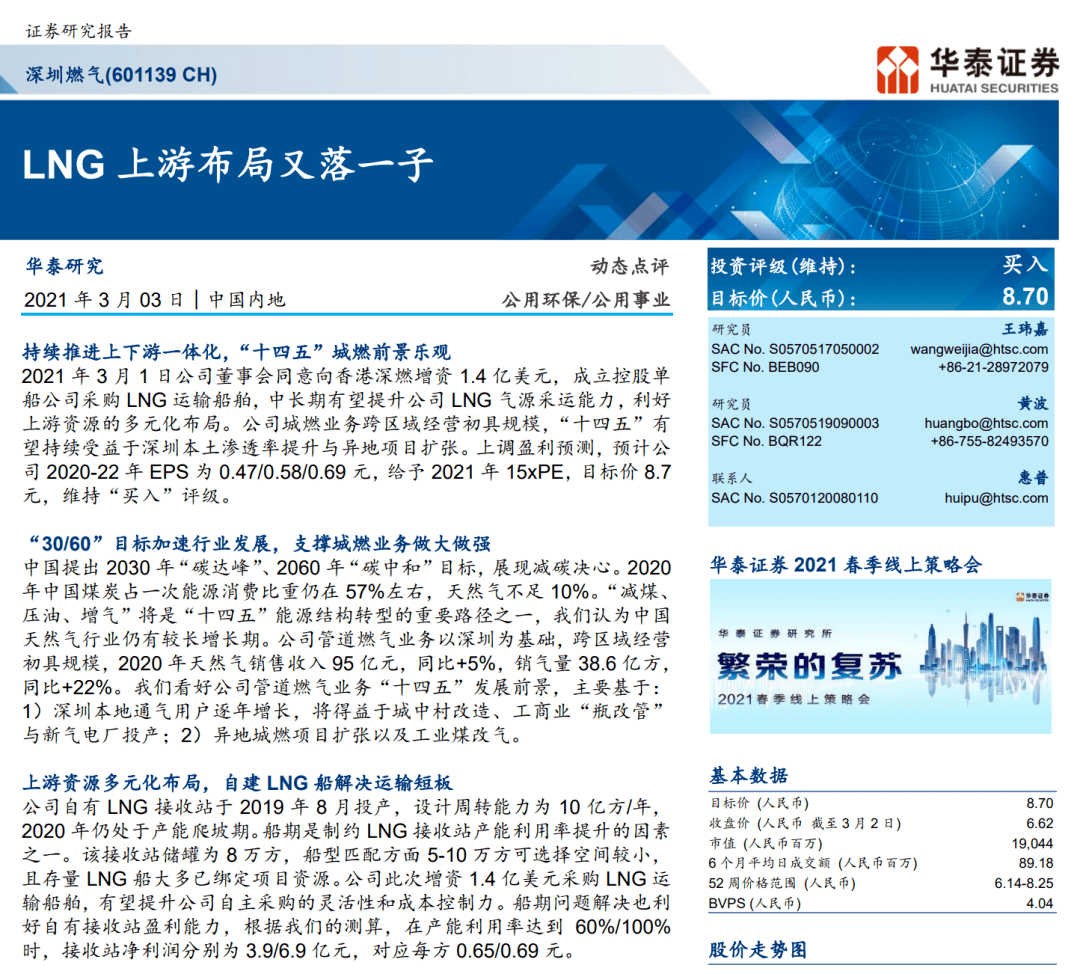
Task: Click the "目标价(人民币):" label in rating box
Action: [784, 298]
